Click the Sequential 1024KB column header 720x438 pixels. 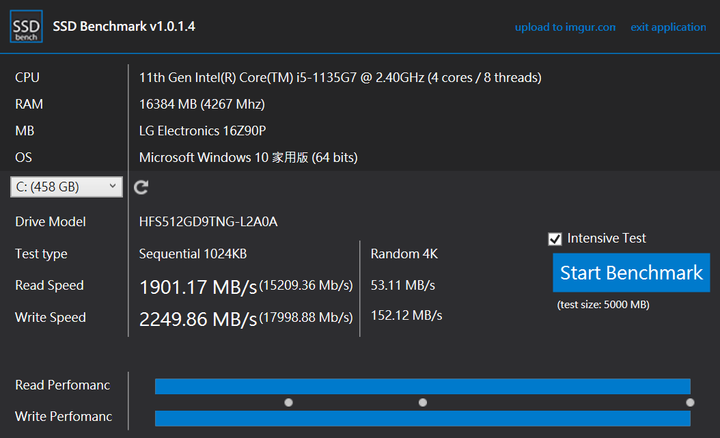click(x=194, y=254)
